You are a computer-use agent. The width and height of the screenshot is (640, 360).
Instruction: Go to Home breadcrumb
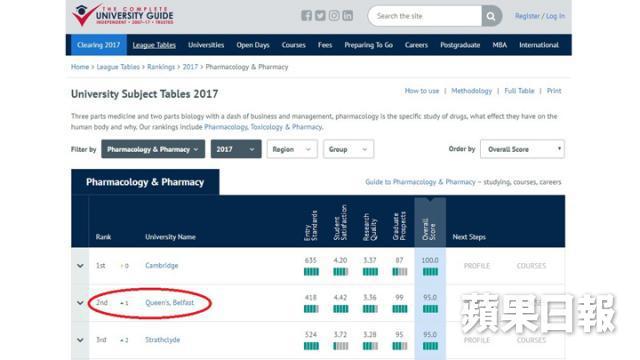point(80,67)
